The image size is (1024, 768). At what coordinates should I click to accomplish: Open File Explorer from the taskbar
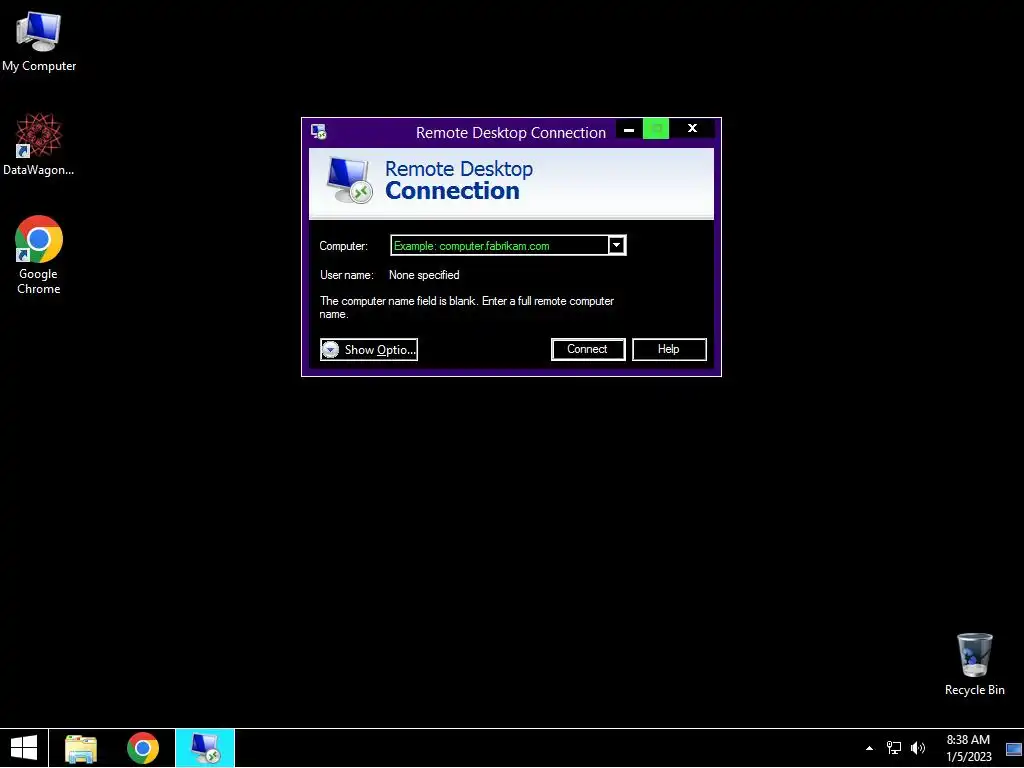tap(81, 748)
